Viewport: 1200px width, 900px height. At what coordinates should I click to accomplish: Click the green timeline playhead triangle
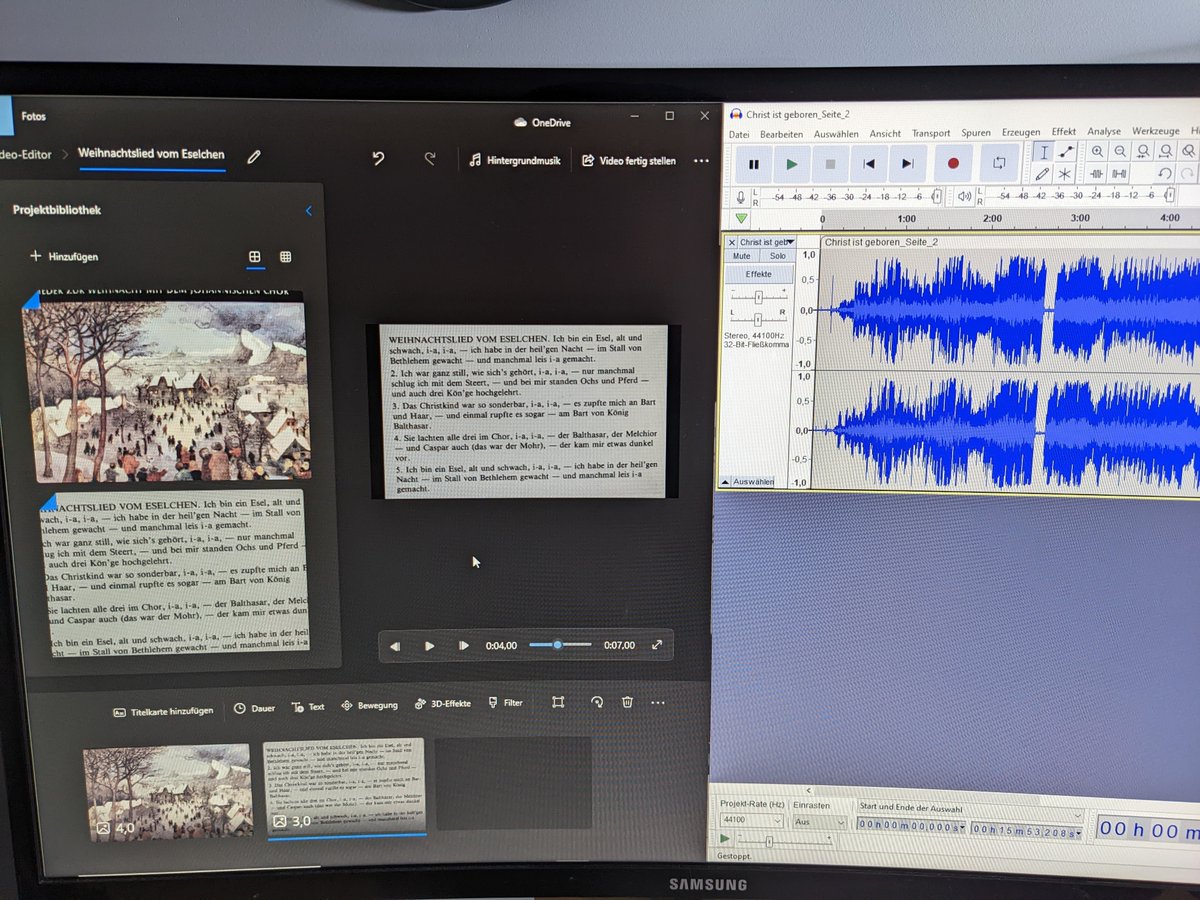(x=741, y=218)
